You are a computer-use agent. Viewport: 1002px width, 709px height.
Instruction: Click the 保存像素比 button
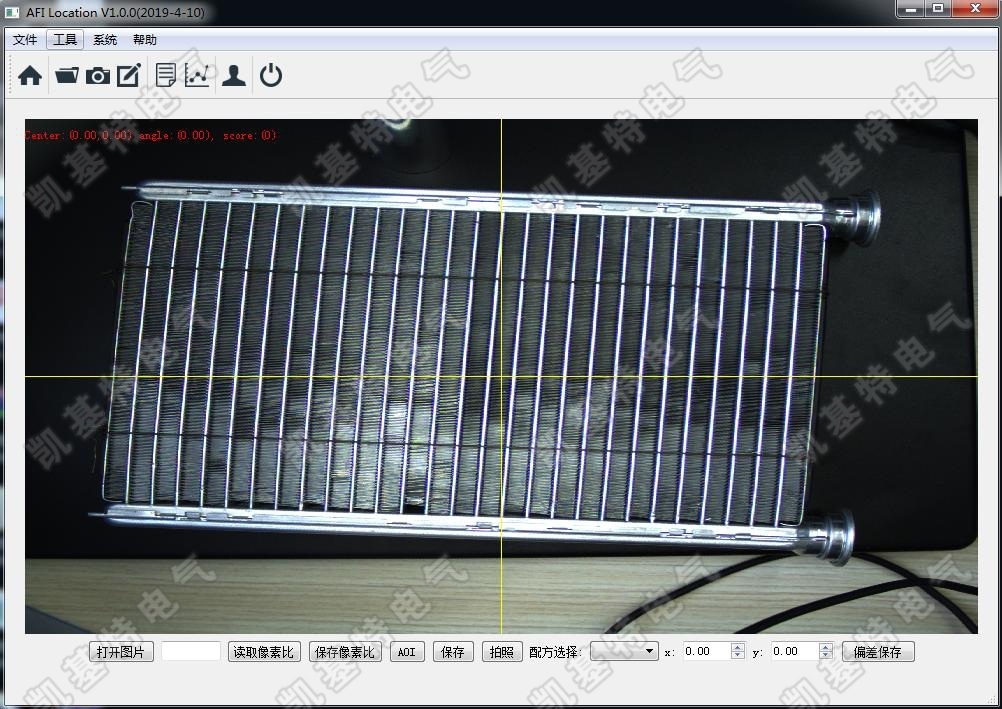(x=345, y=652)
